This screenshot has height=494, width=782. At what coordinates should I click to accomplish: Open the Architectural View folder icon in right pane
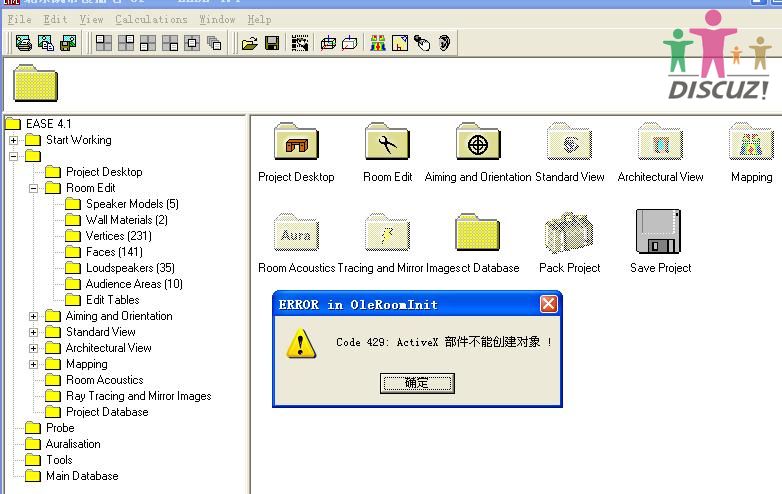point(660,142)
